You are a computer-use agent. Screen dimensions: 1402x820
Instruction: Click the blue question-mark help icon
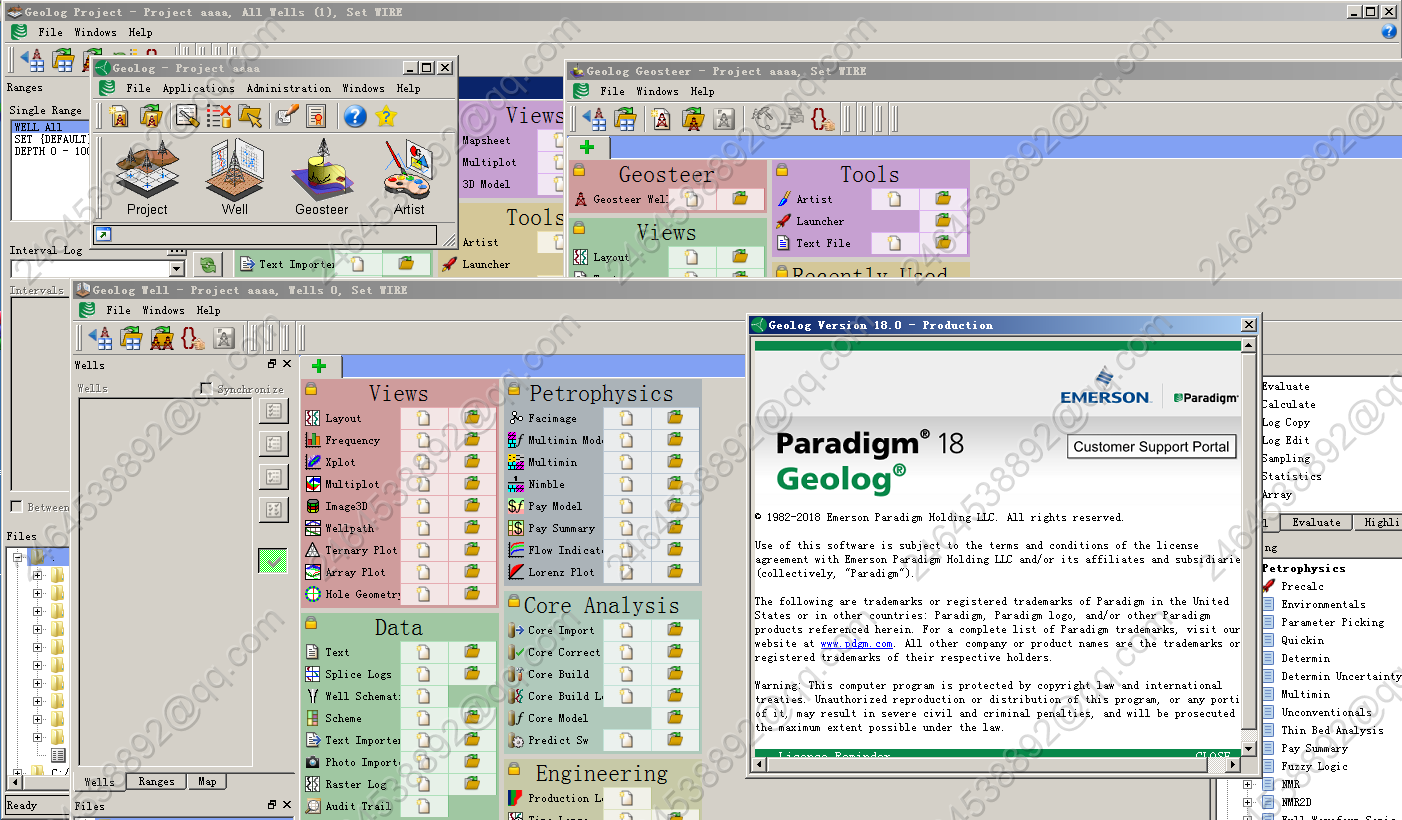pos(355,116)
